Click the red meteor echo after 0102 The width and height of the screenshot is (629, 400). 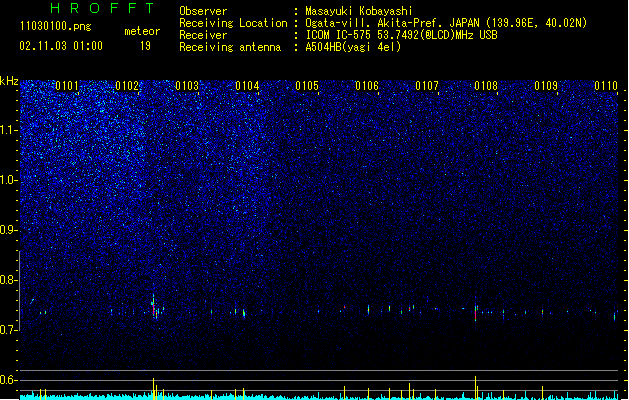pyautogui.click(x=153, y=309)
